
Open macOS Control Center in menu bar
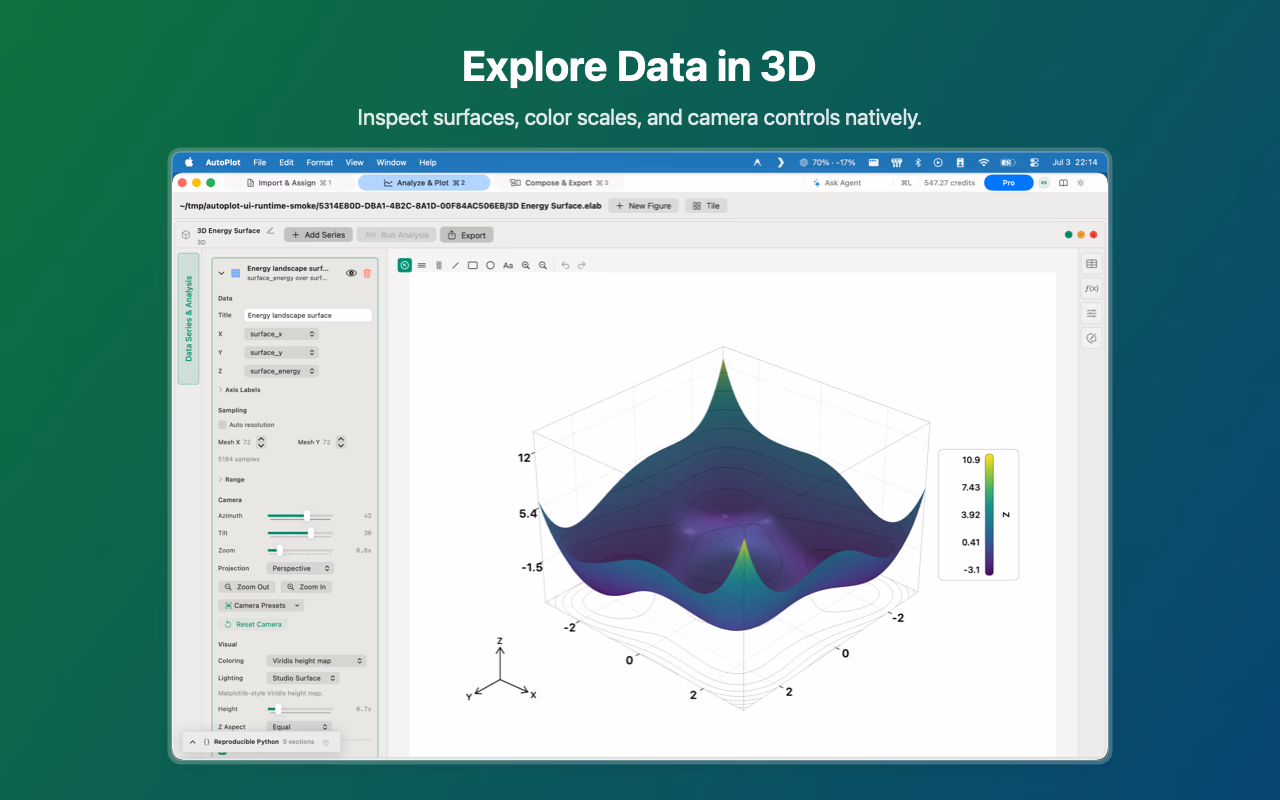1034,162
